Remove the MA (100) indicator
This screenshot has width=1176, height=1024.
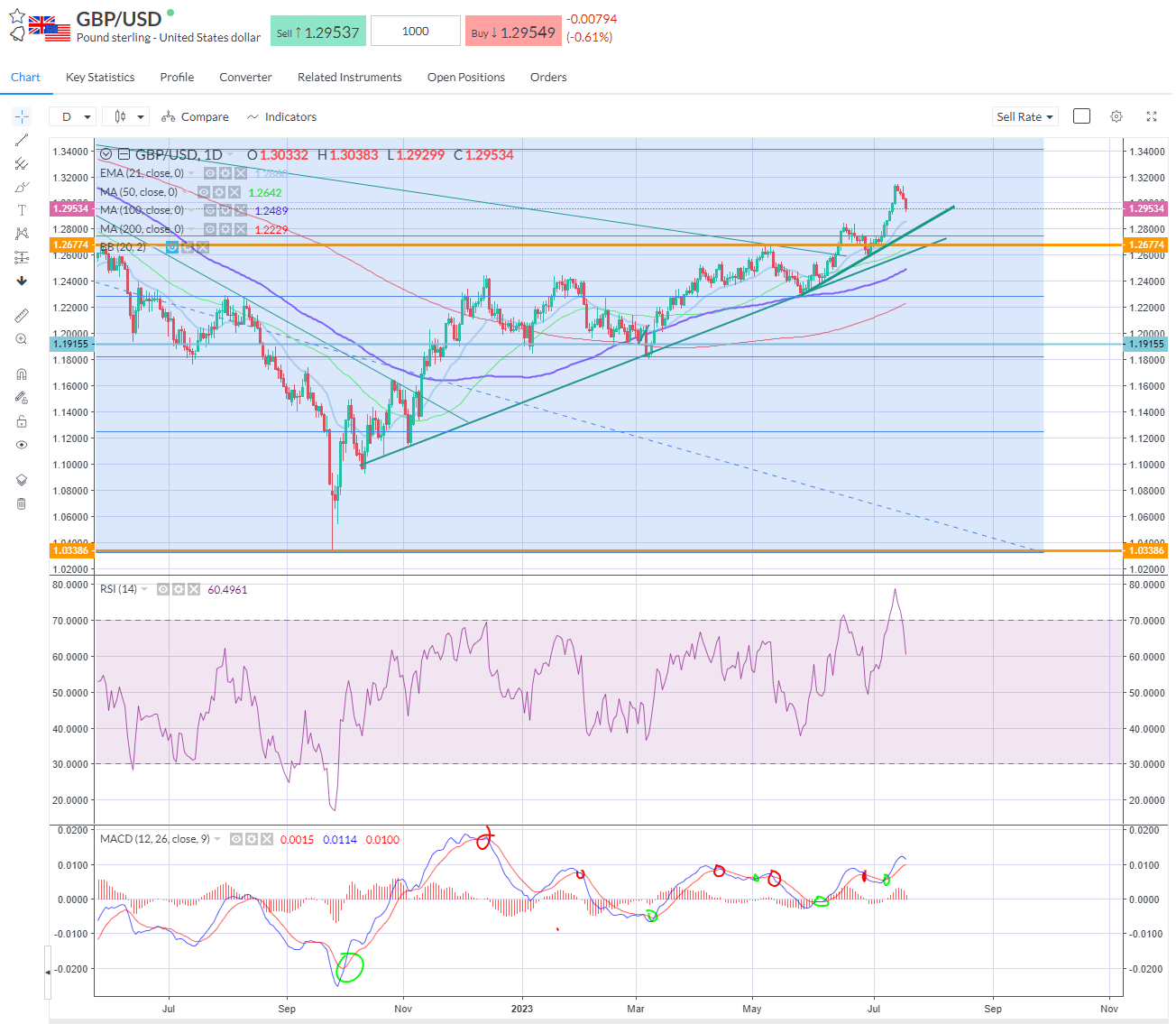[x=241, y=210]
